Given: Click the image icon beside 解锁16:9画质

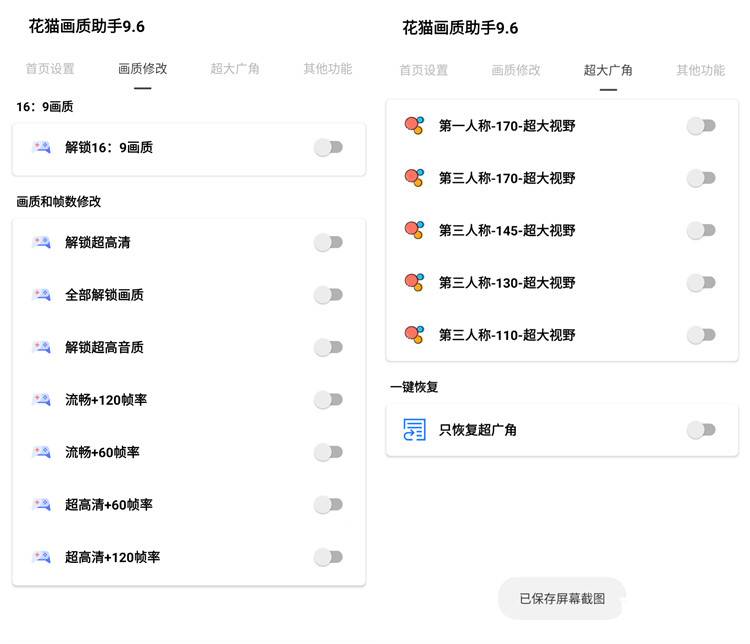Looking at the screenshot, I should 42,147.
